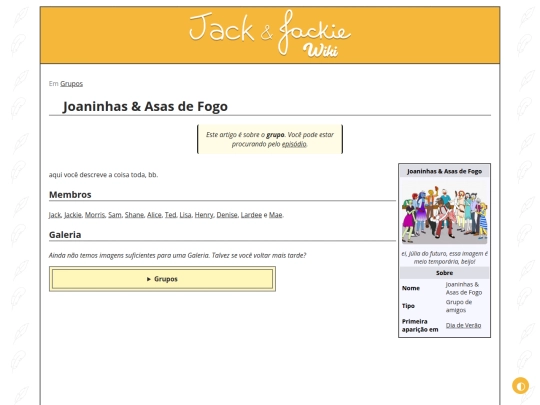
Task: Click the Jack & Jackie Wiki logo
Action: (270, 33)
